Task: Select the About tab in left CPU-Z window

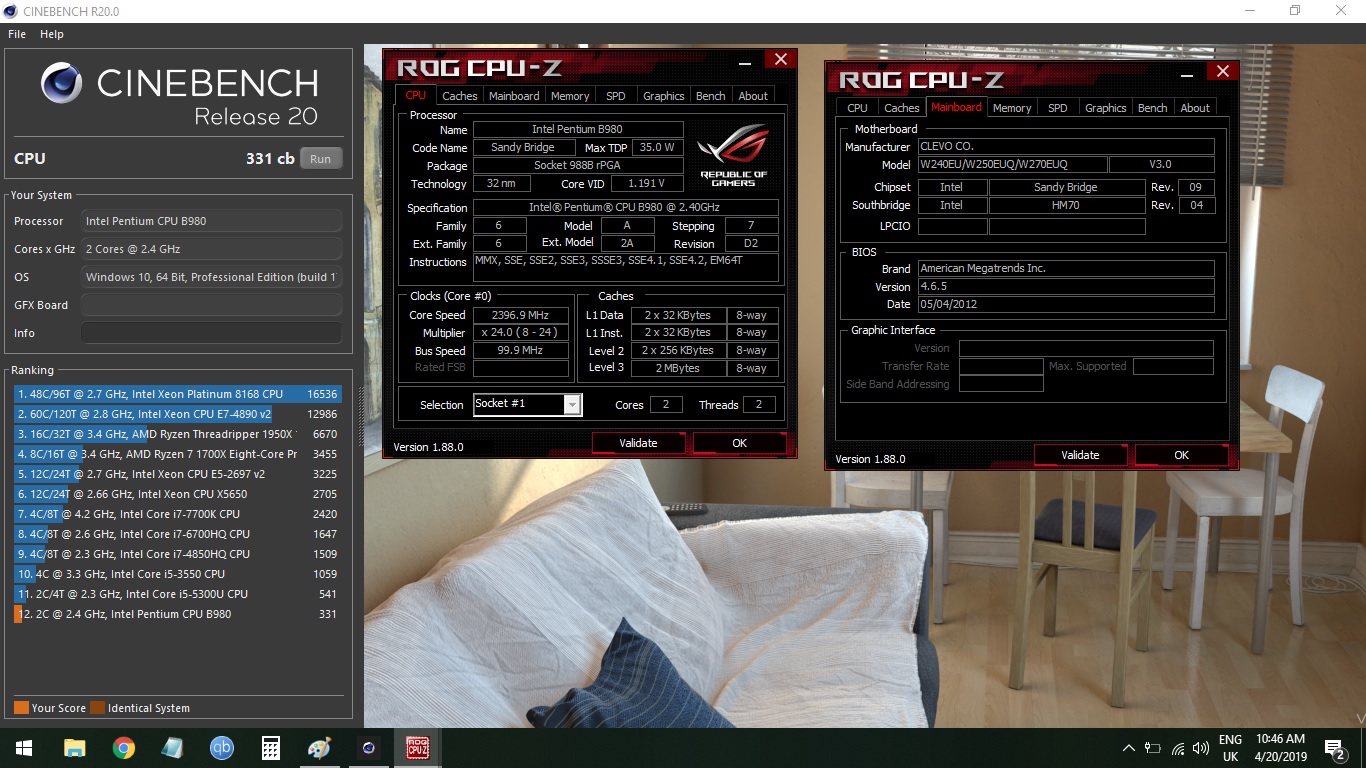Action: point(753,96)
